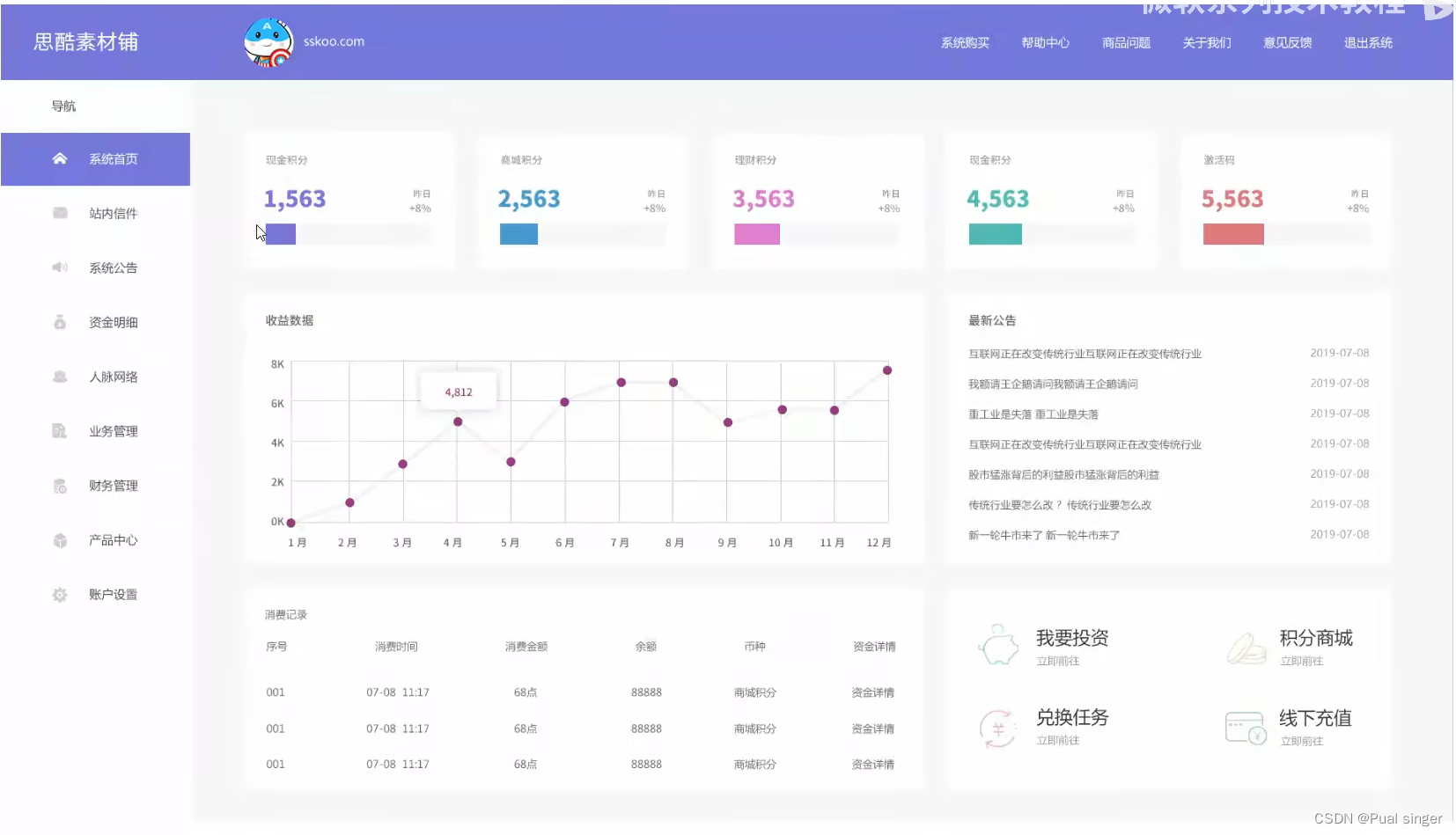Click the blue progress bar under 2,563
1456x835 pixels.
[x=518, y=234]
